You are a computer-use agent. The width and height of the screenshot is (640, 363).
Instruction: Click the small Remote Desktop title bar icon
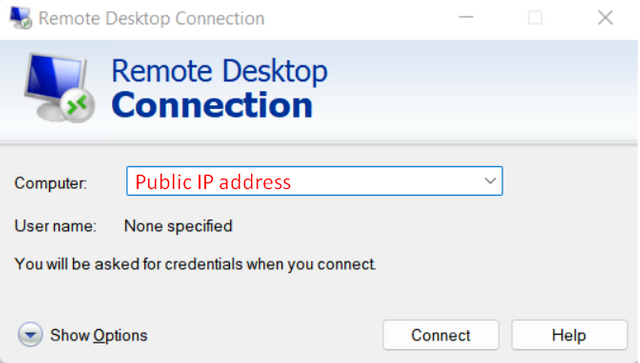coord(20,18)
